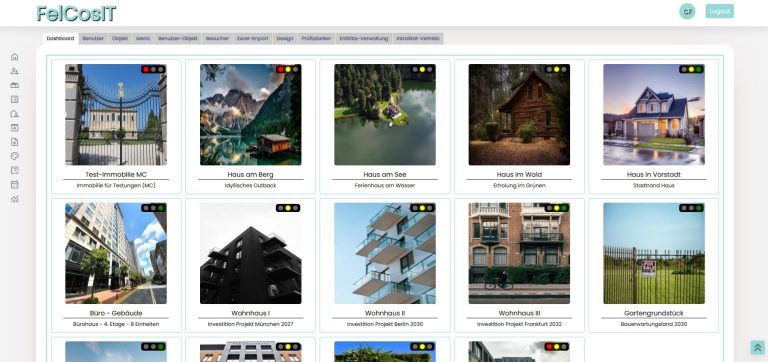
Task: Open the CF user avatar
Action: tap(687, 11)
